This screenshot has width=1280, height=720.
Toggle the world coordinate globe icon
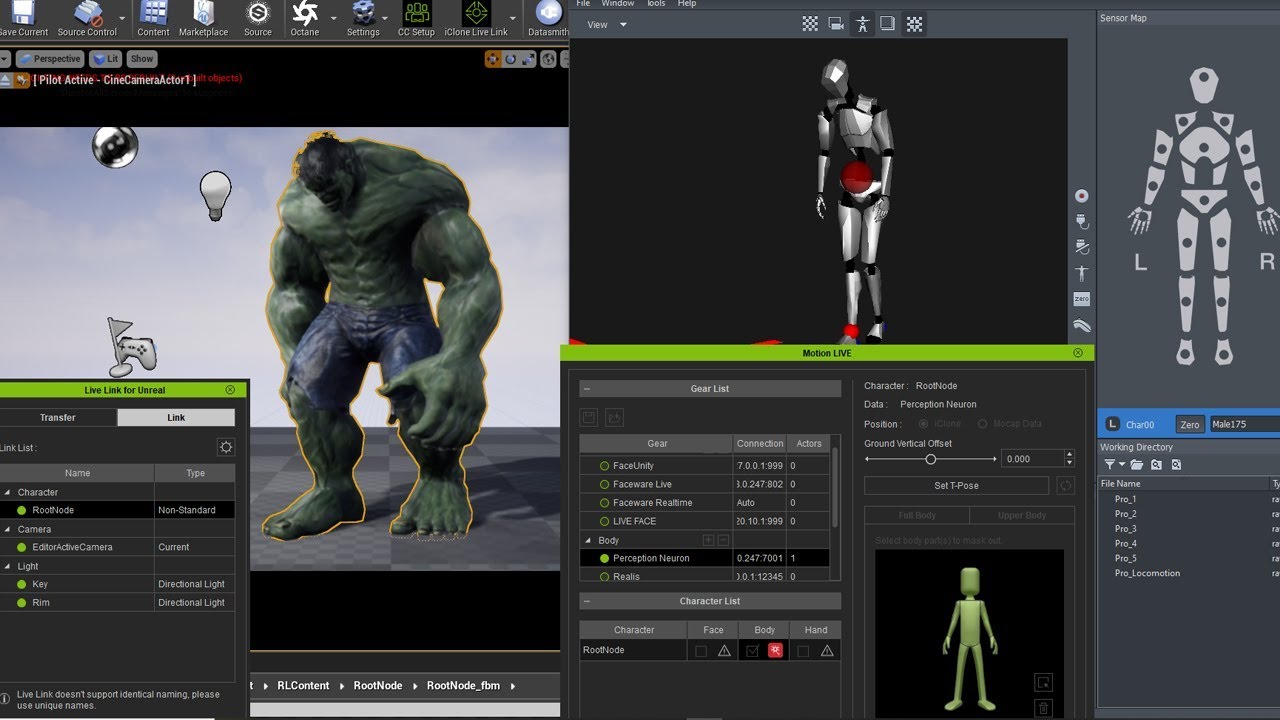coord(547,60)
